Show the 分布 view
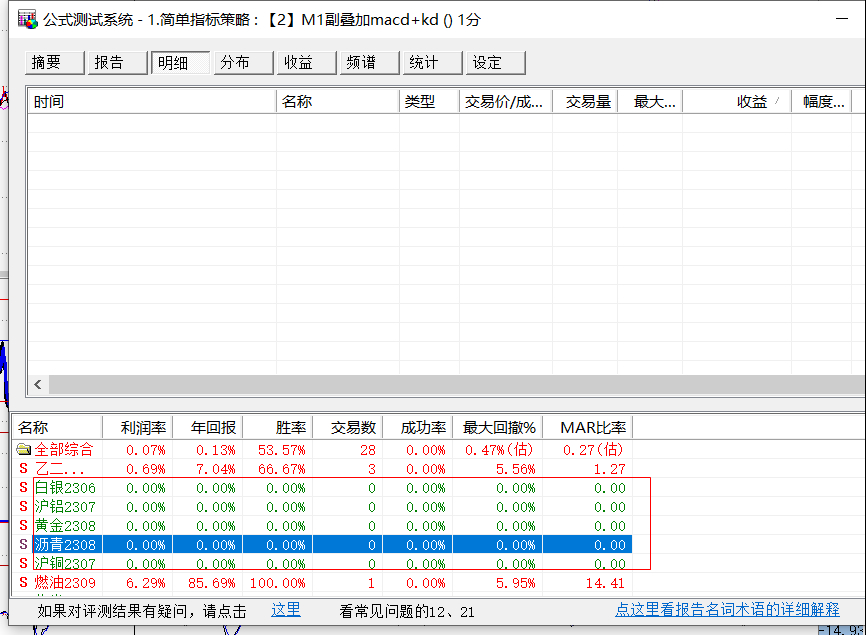Screen dimensions: 866x635 243,63
